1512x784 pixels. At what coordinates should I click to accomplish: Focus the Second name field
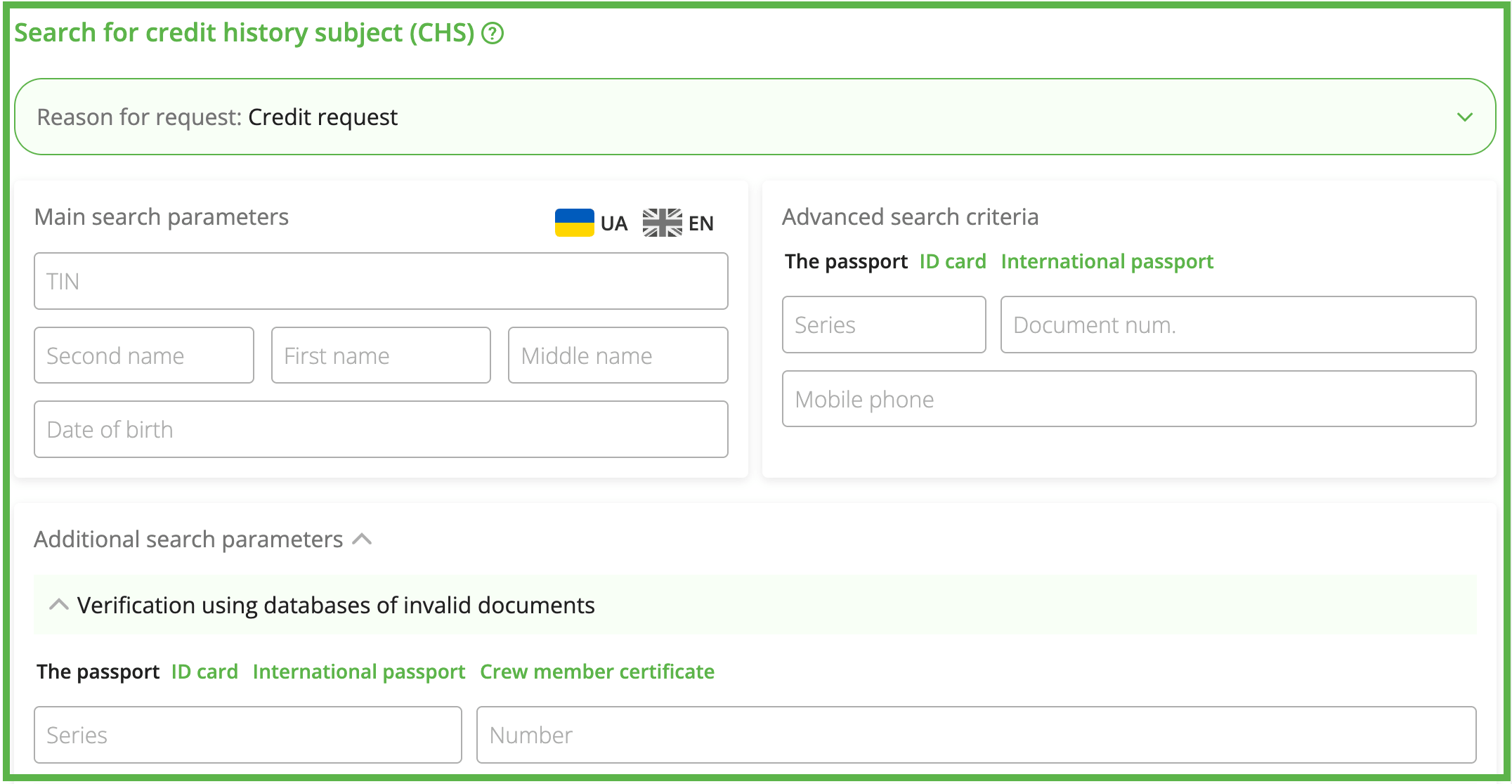click(144, 355)
